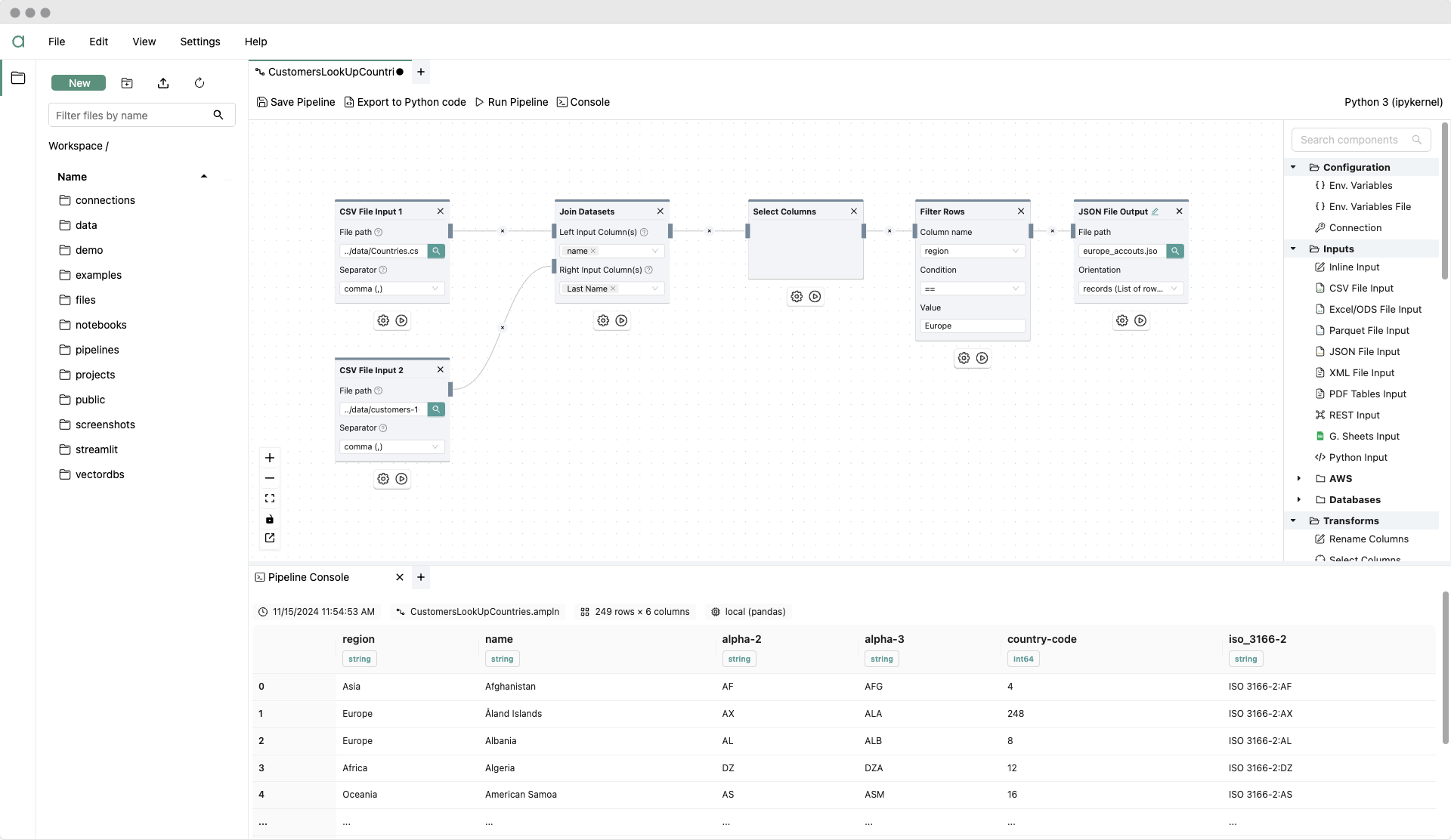Open Right Input Column(s) dropdown
Image resolution: width=1451 pixels, height=840 pixels.
click(x=611, y=289)
